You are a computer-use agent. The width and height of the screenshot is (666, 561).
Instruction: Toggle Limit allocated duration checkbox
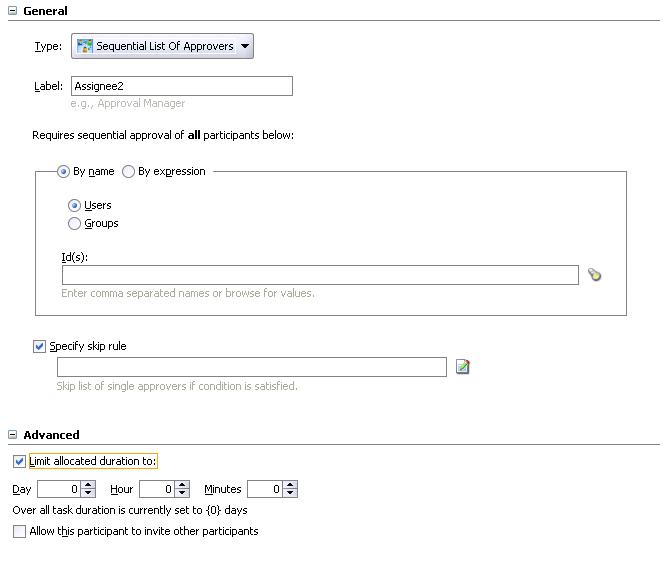click(x=20, y=461)
